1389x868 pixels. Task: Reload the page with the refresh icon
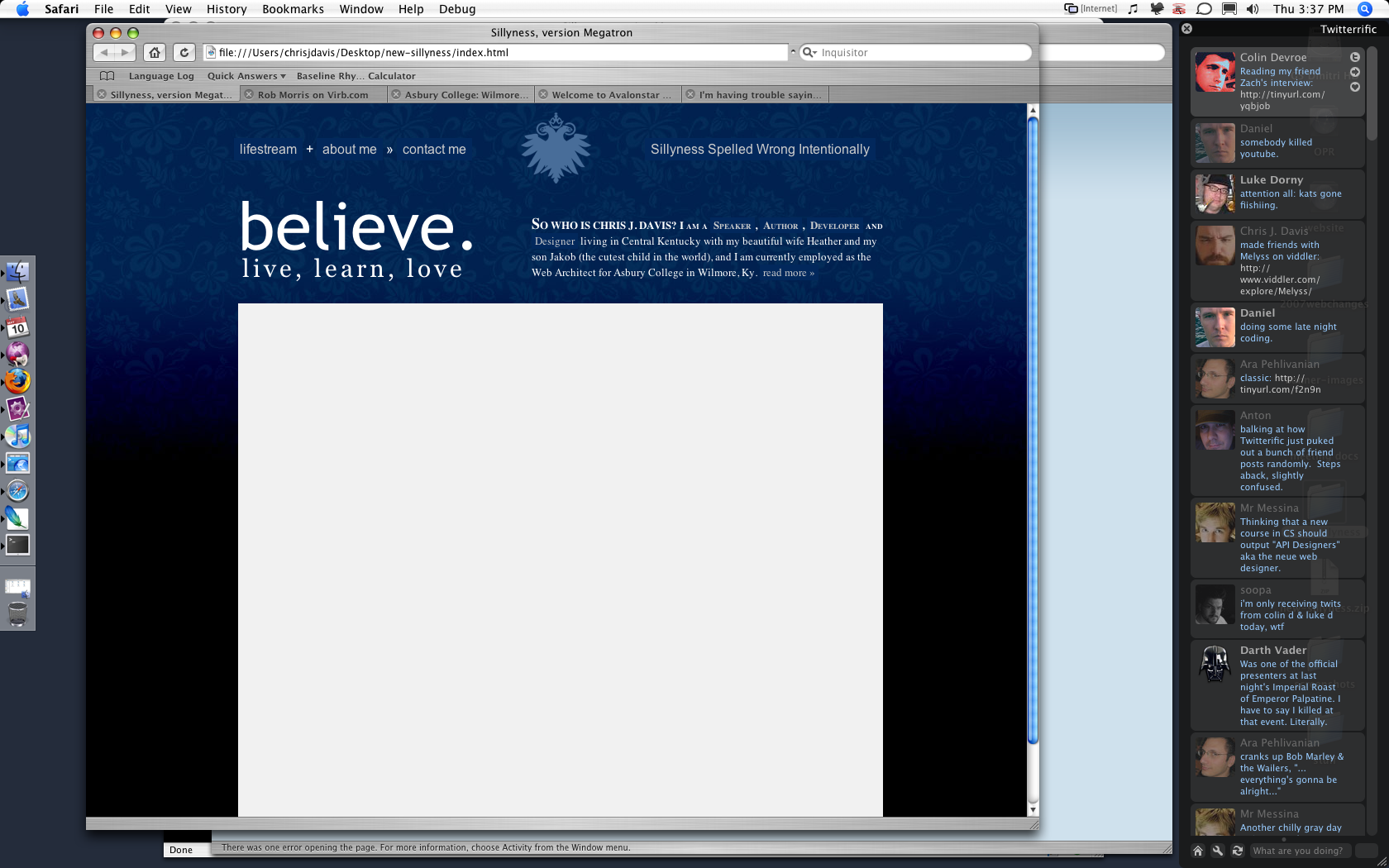tap(184, 52)
